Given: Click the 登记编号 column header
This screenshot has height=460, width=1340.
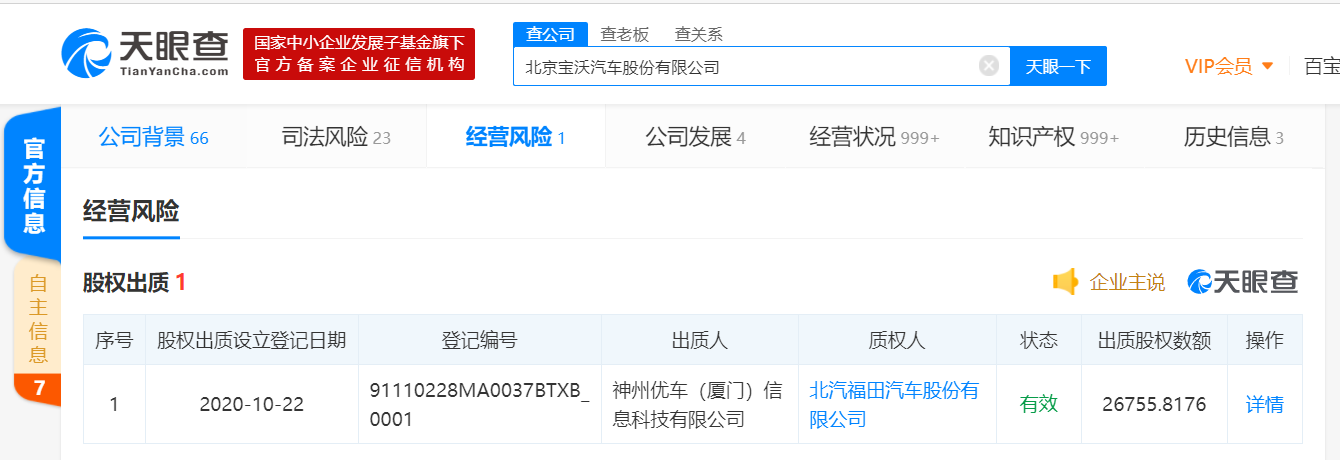Looking at the screenshot, I should tap(479, 340).
